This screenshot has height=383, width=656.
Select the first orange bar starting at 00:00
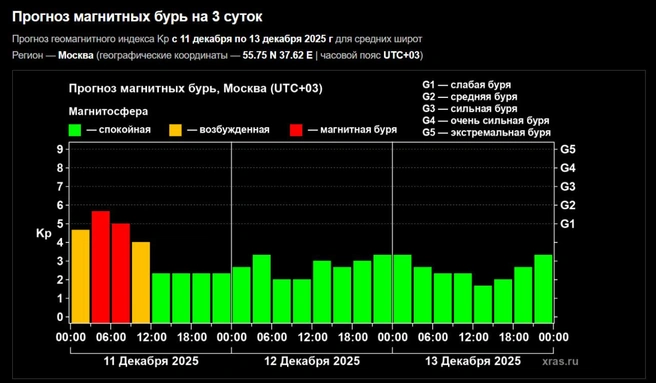click(x=81, y=276)
